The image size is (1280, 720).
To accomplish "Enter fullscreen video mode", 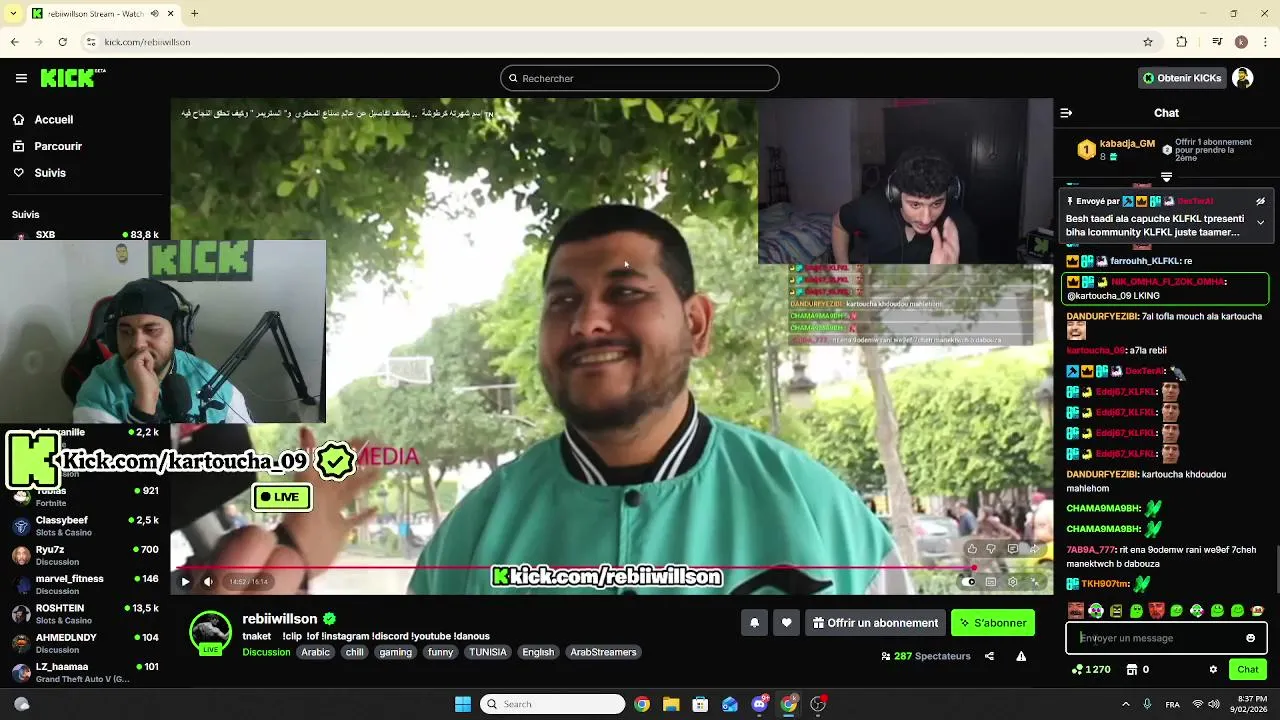I will pyautogui.click(x=1035, y=581).
